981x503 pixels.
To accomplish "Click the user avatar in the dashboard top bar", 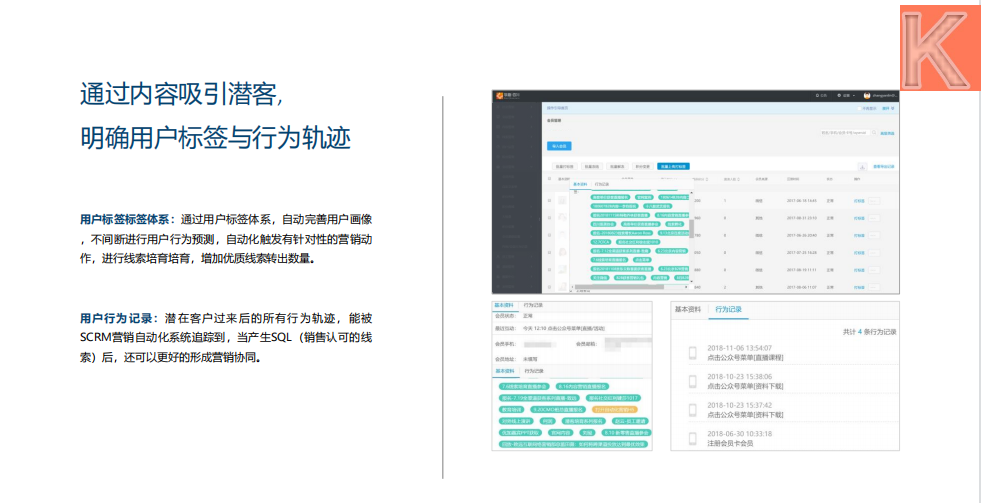I will click(868, 95).
